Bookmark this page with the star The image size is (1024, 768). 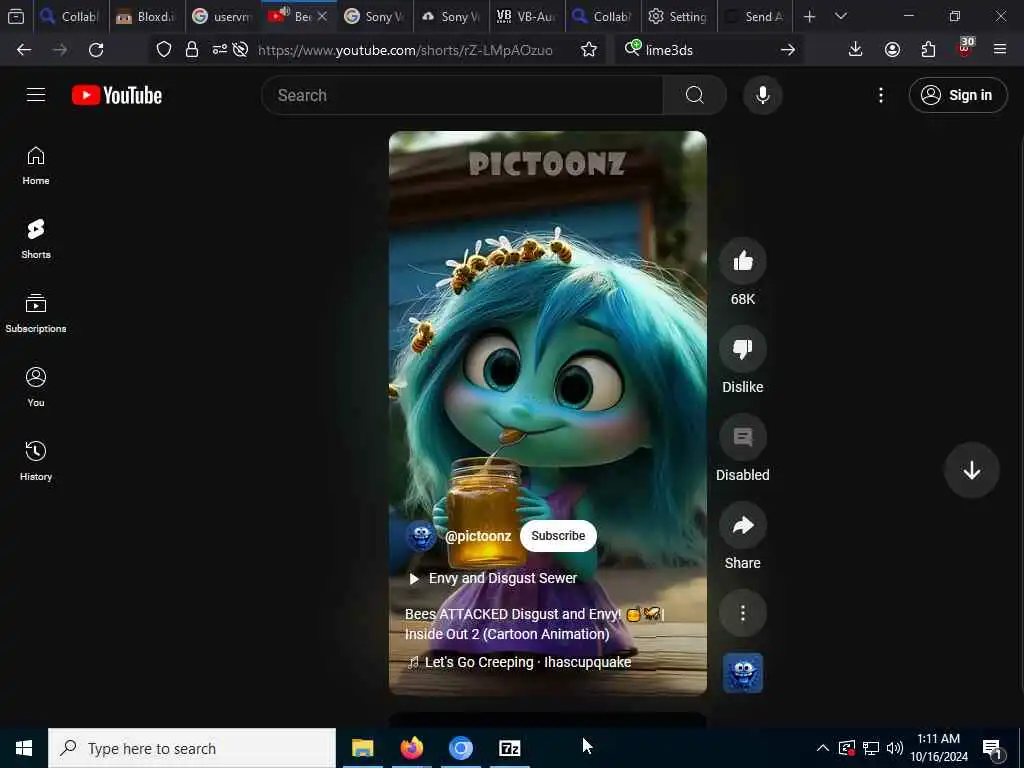click(x=588, y=50)
